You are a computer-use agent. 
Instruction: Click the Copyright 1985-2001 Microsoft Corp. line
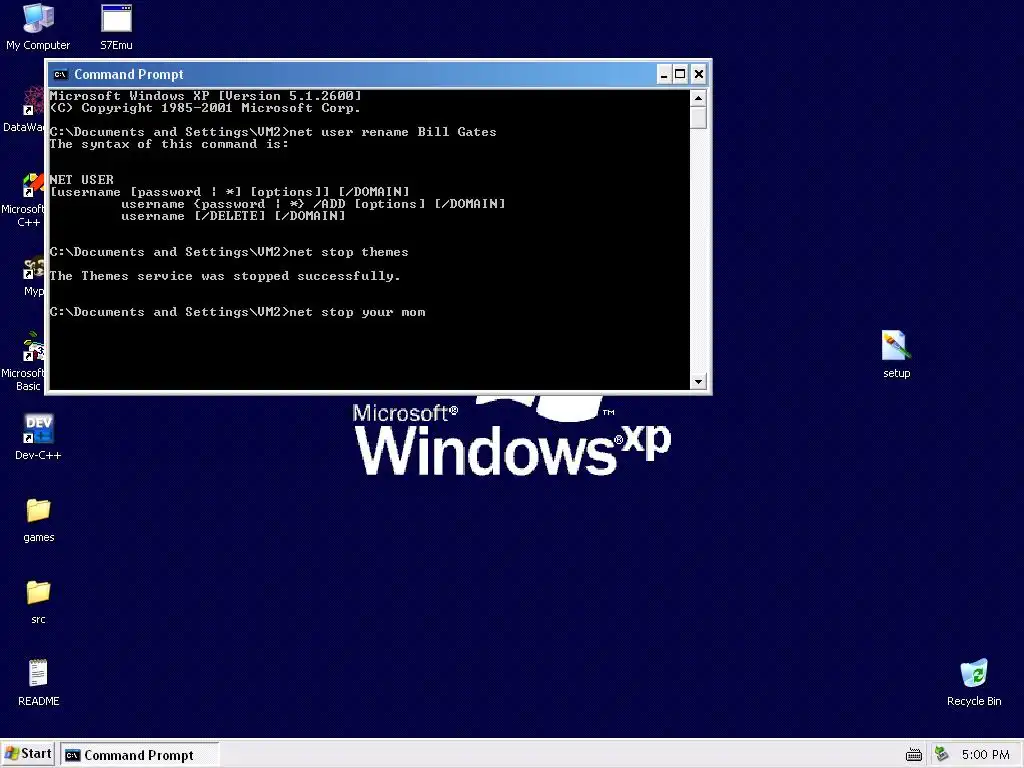click(205, 108)
